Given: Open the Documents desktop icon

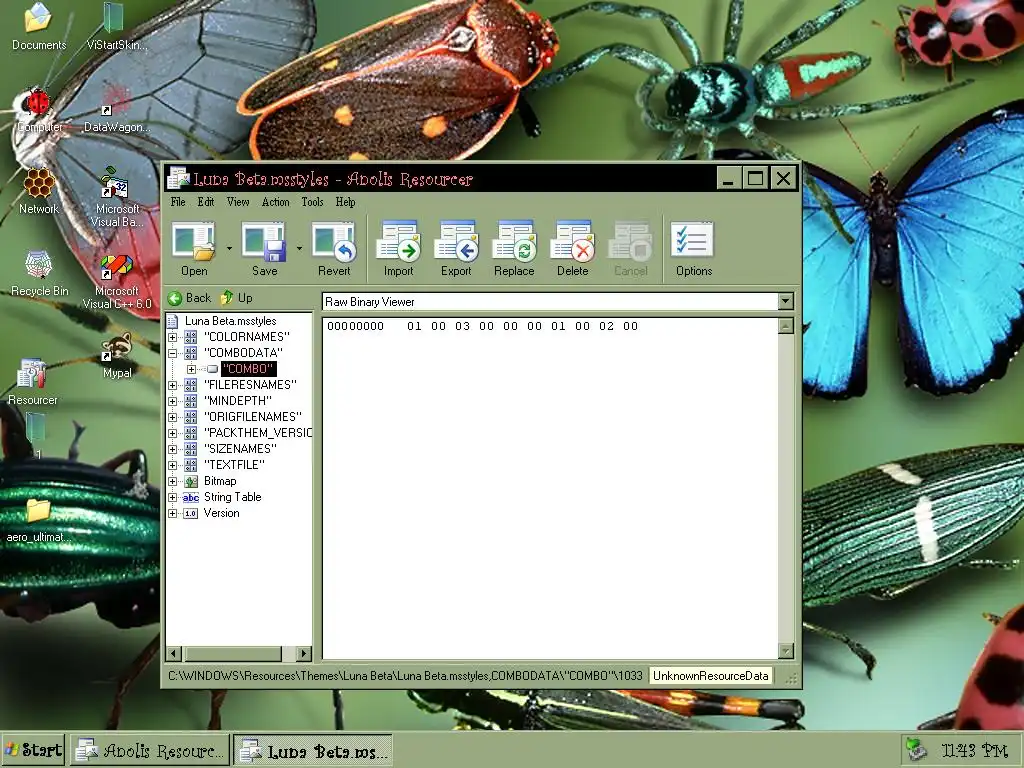Looking at the screenshot, I should [39, 27].
